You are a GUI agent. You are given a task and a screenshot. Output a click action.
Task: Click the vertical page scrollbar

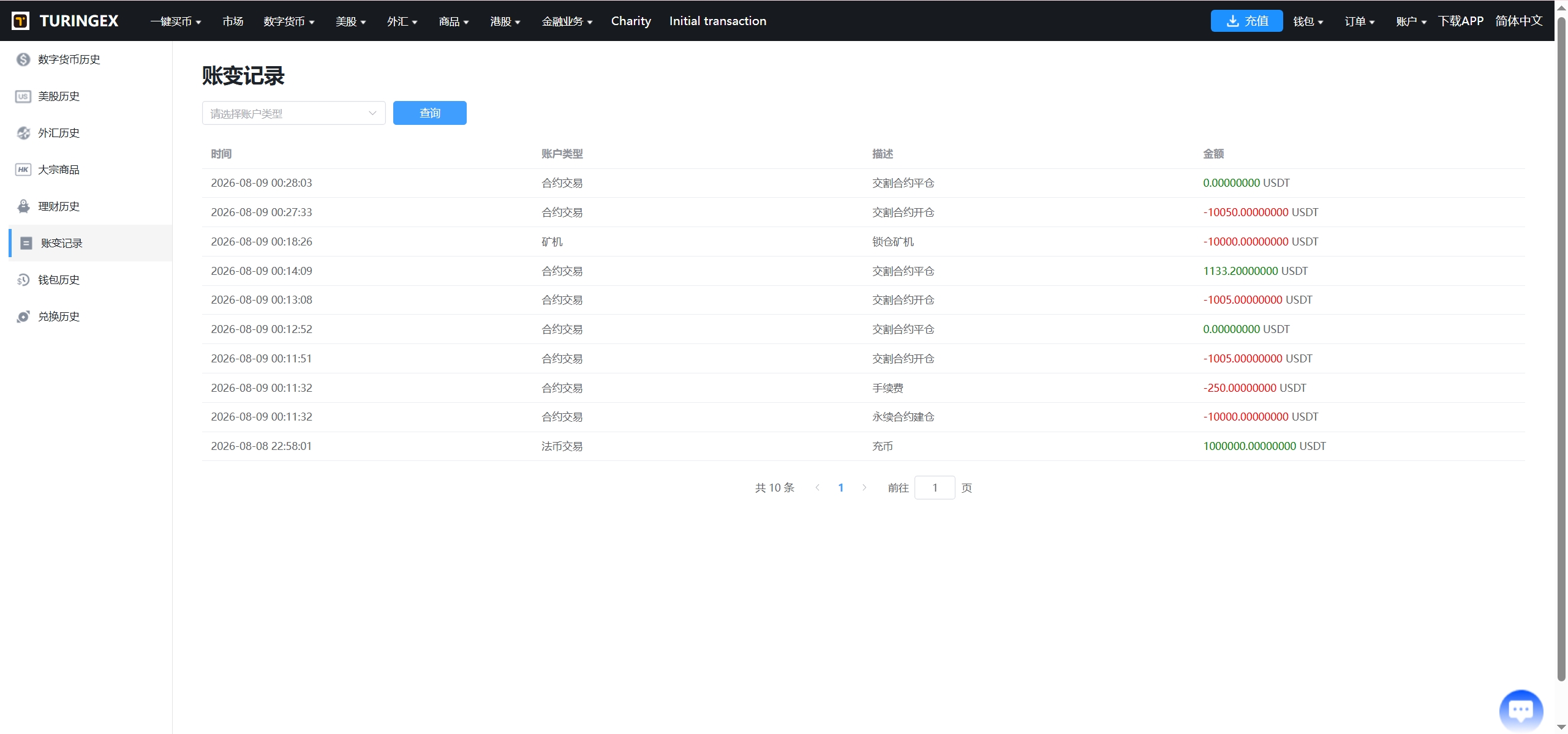point(1561,349)
